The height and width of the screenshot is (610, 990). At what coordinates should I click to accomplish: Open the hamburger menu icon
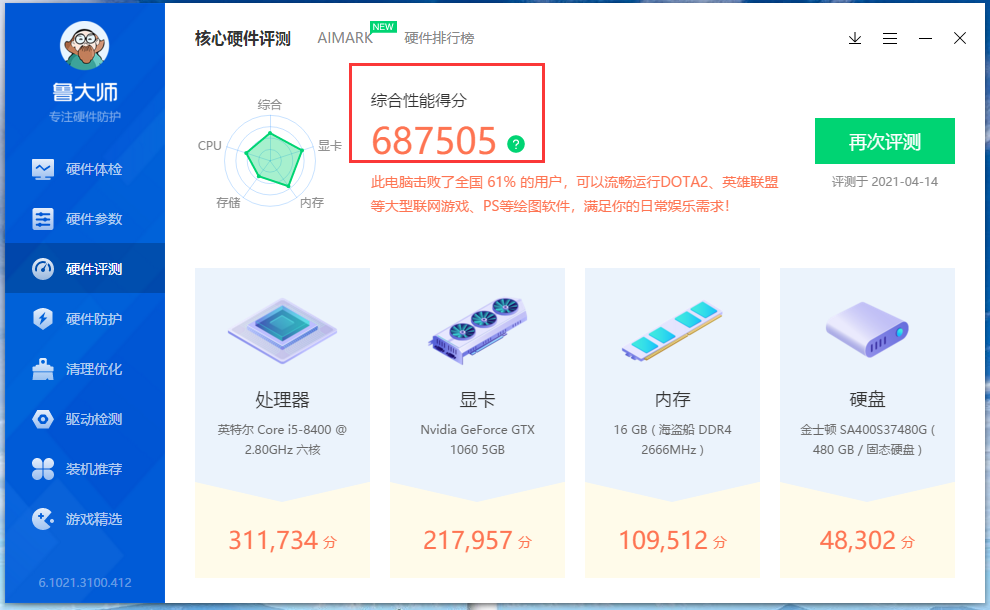coord(890,38)
